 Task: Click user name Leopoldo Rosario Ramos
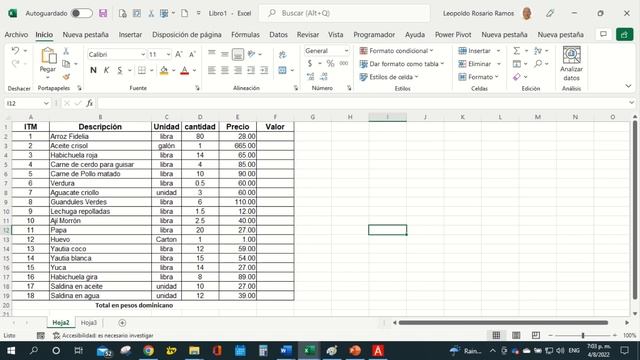click(478, 13)
